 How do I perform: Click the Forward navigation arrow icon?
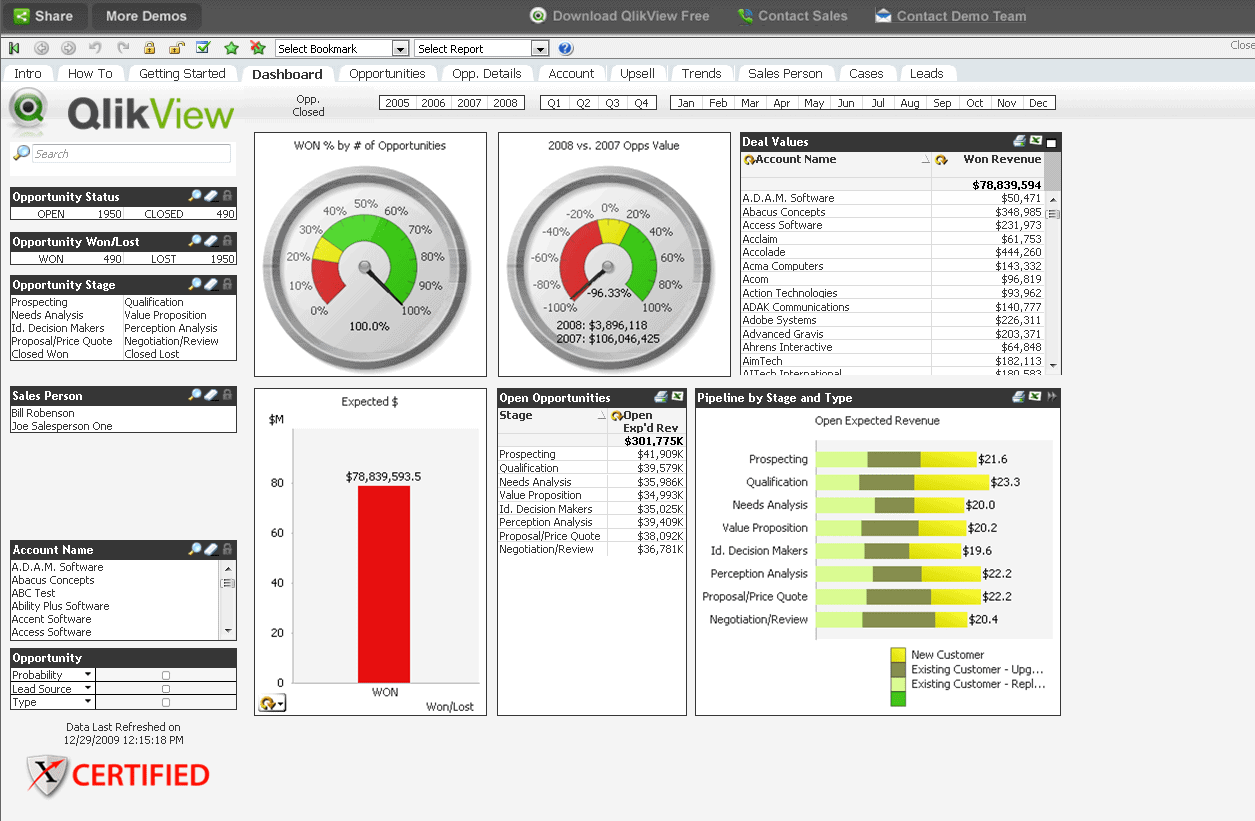(x=68, y=48)
